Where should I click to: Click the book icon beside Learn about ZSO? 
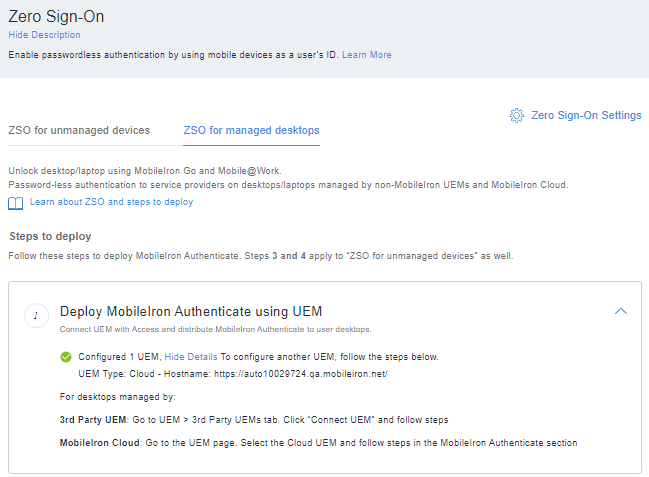tap(15, 203)
